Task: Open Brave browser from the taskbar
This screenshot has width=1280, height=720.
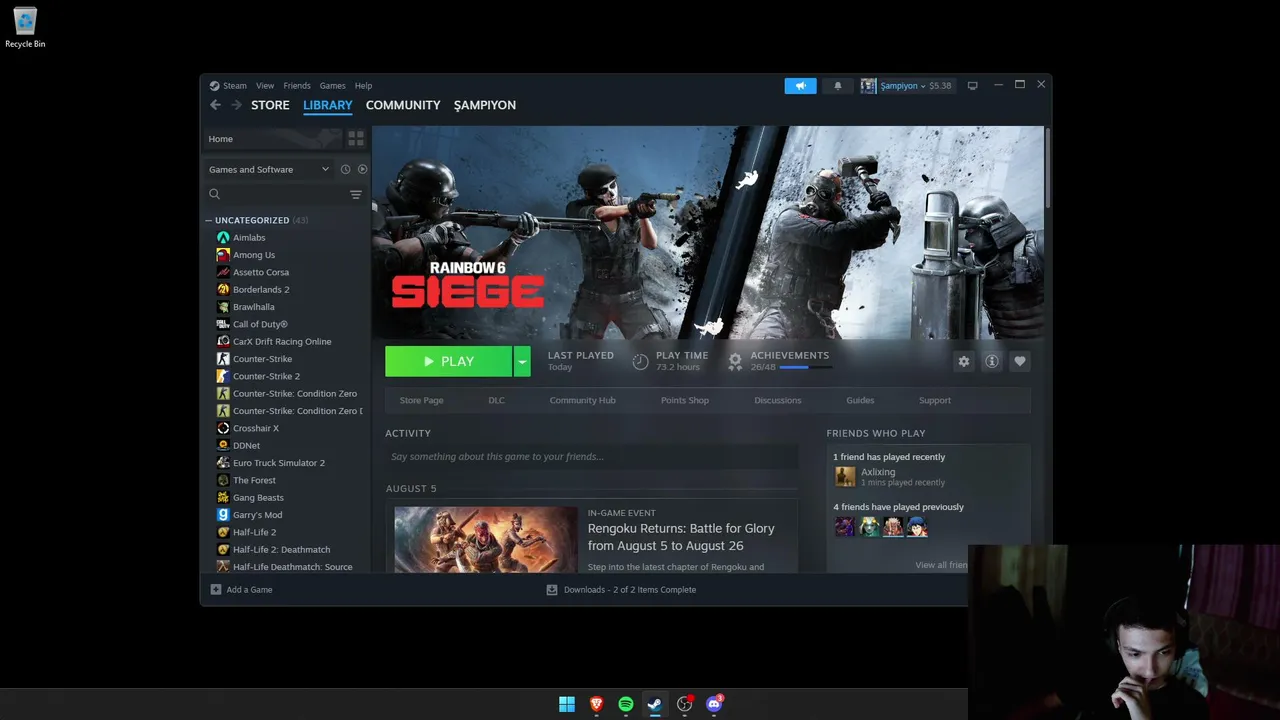Action: [597, 704]
